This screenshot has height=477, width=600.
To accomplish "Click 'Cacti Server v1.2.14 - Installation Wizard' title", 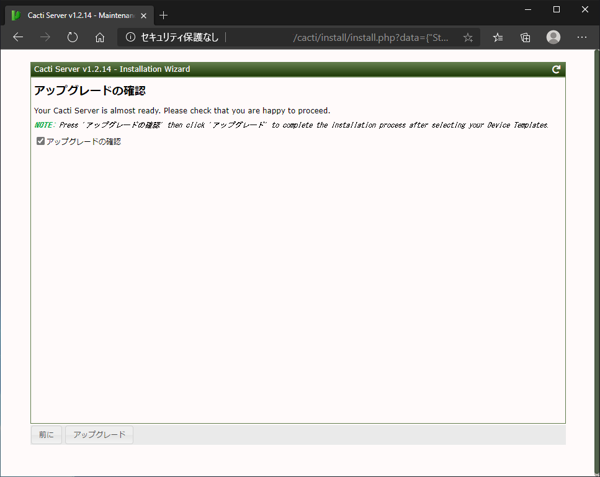I will (x=112, y=69).
